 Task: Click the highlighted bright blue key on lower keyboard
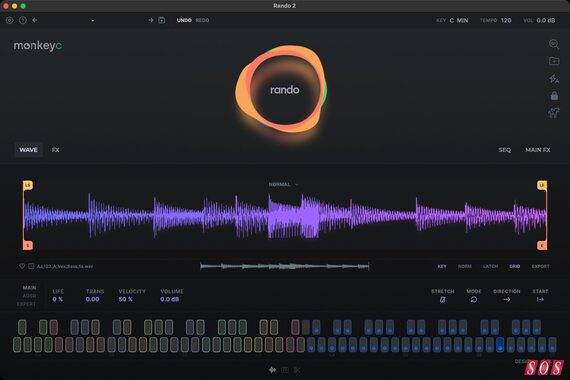coord(500,344)
